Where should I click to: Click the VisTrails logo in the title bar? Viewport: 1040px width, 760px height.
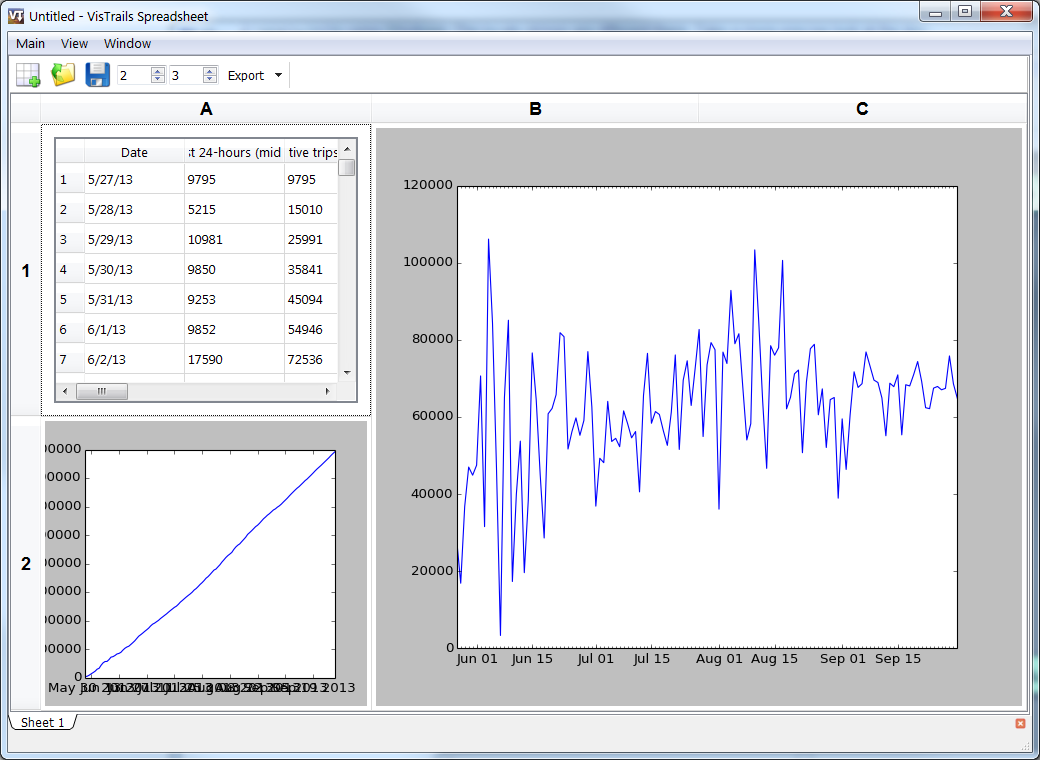(x=15, y=15)
